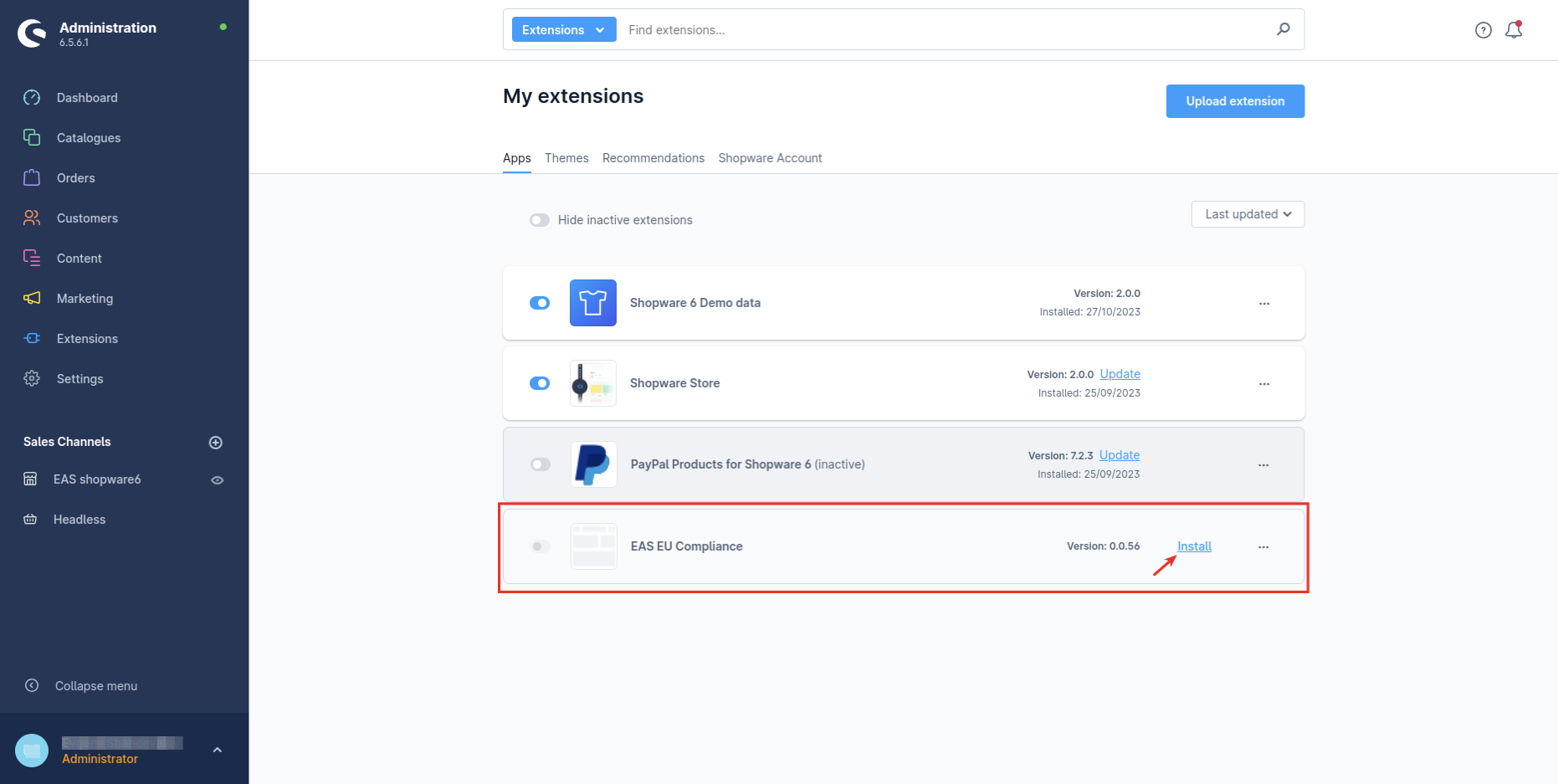Open Dashboard from the sidebar
The image size is (1558, 784).
(87, 98)
